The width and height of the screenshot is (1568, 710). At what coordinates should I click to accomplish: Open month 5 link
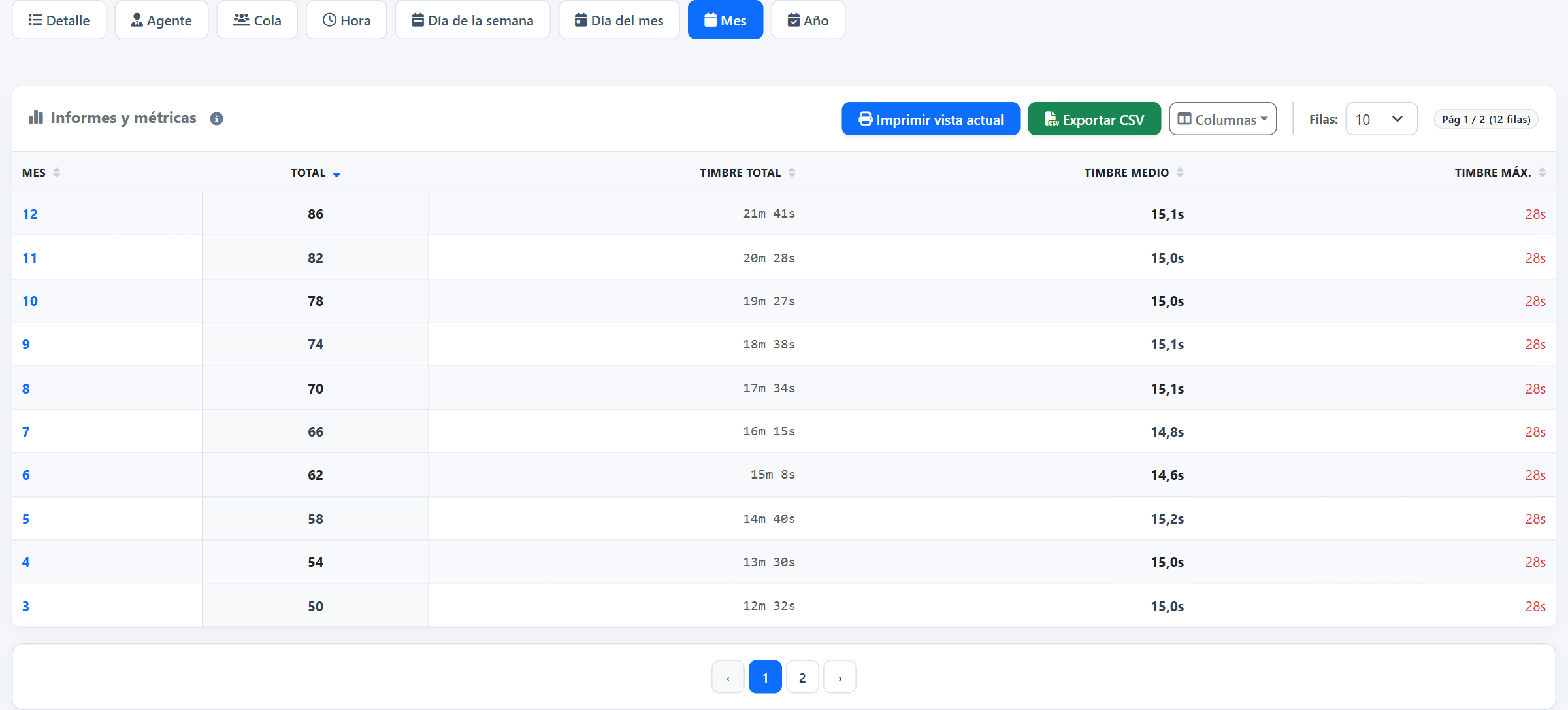click(26, 519)
